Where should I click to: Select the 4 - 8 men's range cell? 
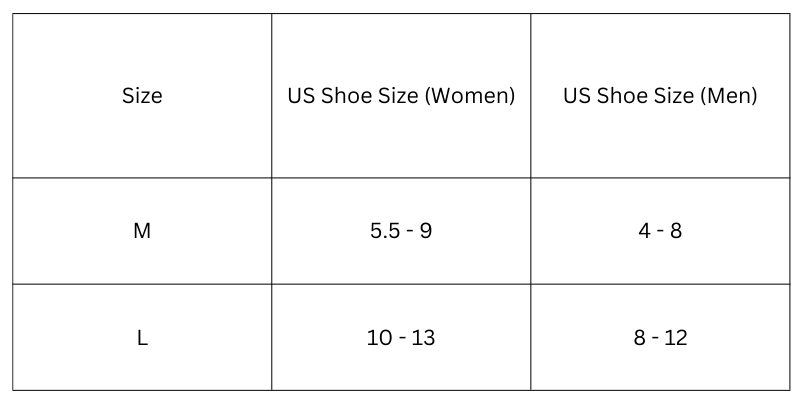660,231
